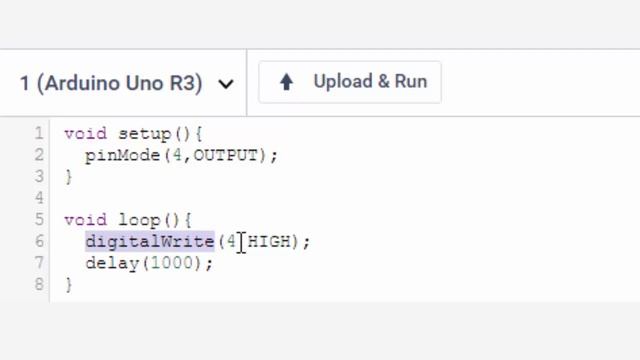The height and width of the screenshot is (360, 640).
Task: Open the 1 (Arduino Uno R3) device selector
Action: (x=127, y=83)
